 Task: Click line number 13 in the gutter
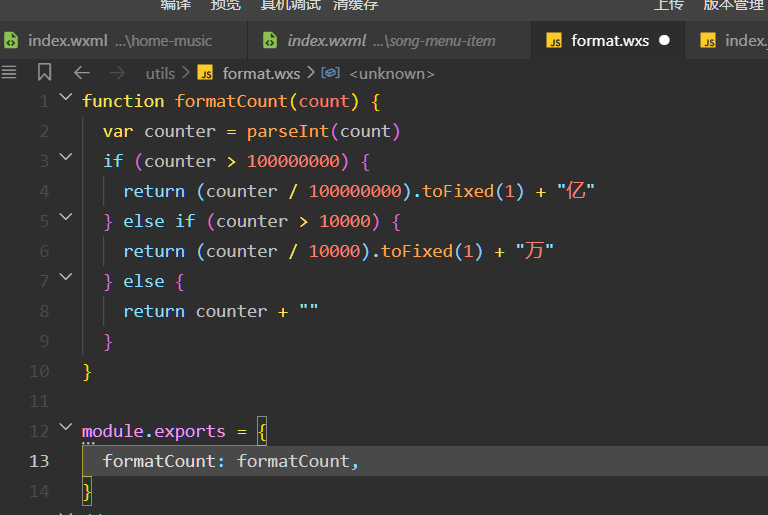click(39, 461)
